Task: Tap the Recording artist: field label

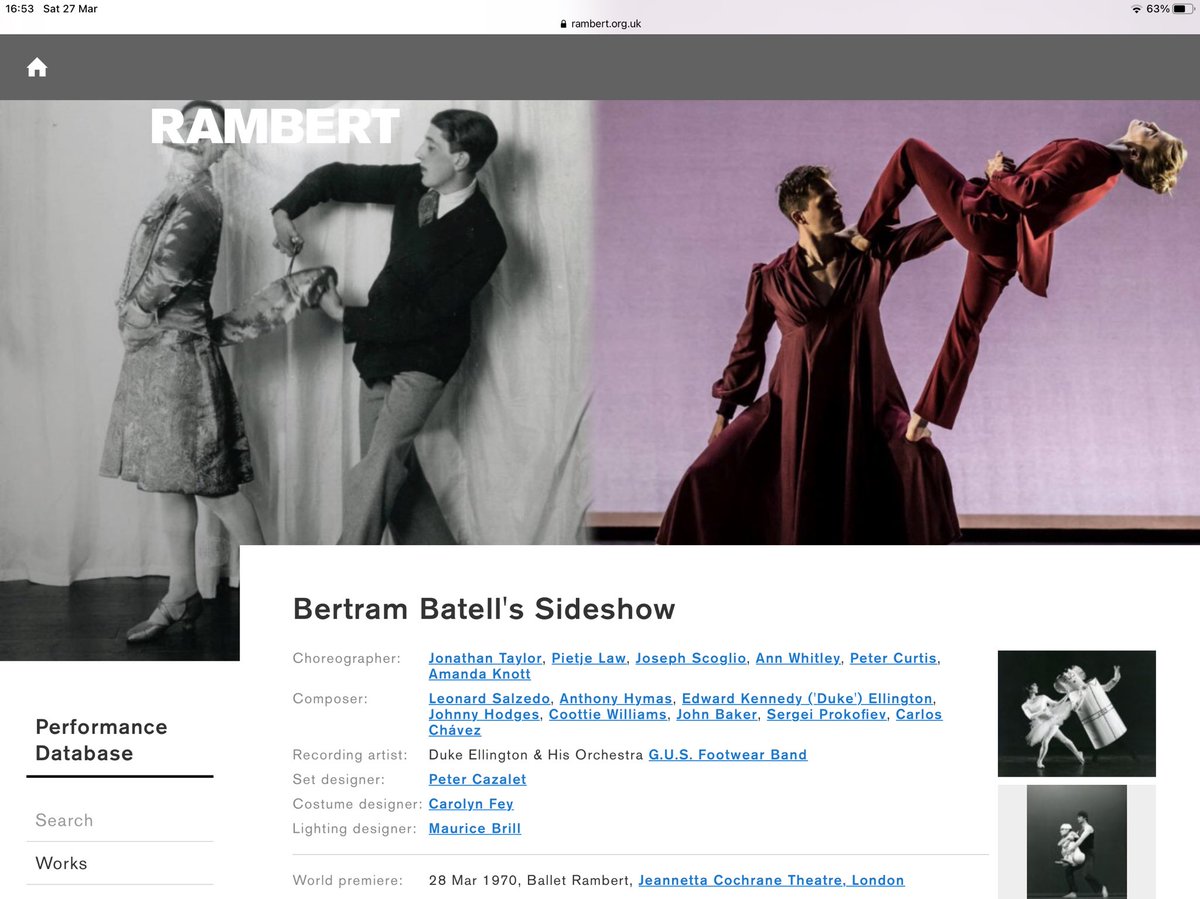Action: (x=350, y=755)
